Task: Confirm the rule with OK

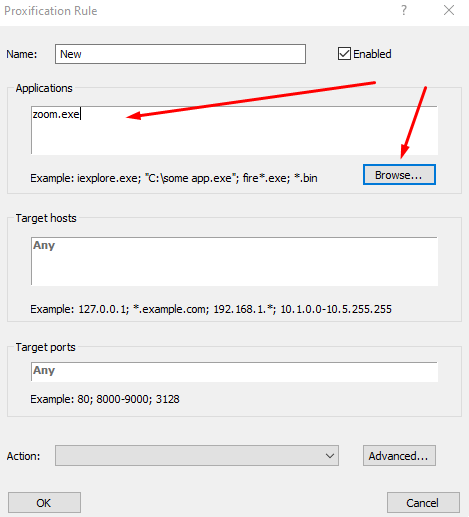Action: (x=44, y=503)
